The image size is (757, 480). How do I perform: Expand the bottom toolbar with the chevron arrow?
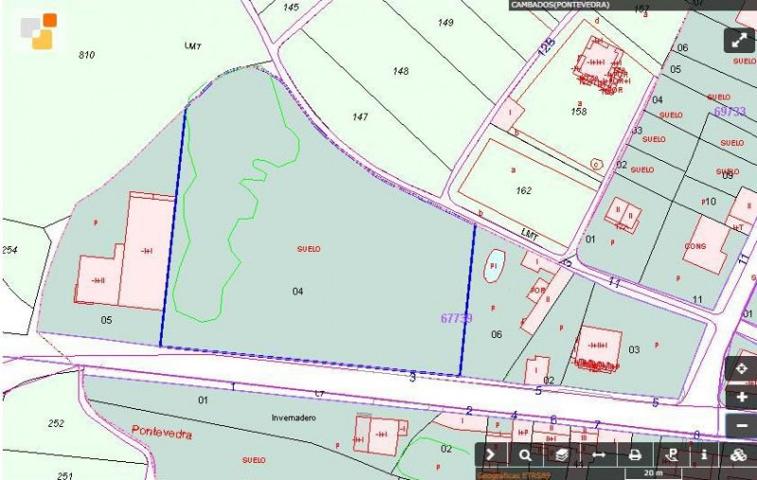click(x=490, y=454)
